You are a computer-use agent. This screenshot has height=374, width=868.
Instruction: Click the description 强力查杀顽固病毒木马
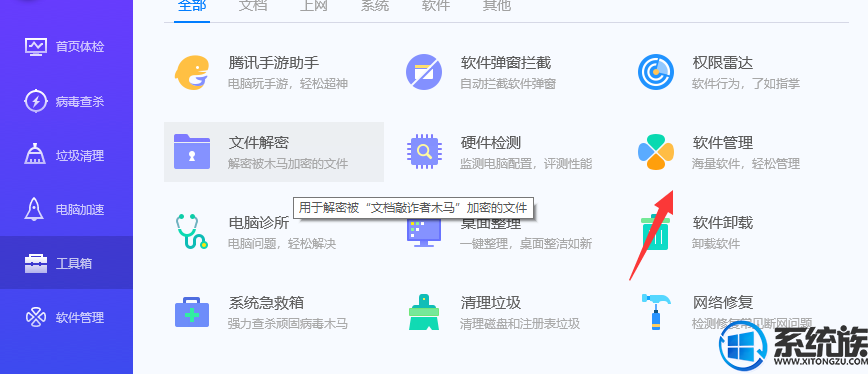288,324
